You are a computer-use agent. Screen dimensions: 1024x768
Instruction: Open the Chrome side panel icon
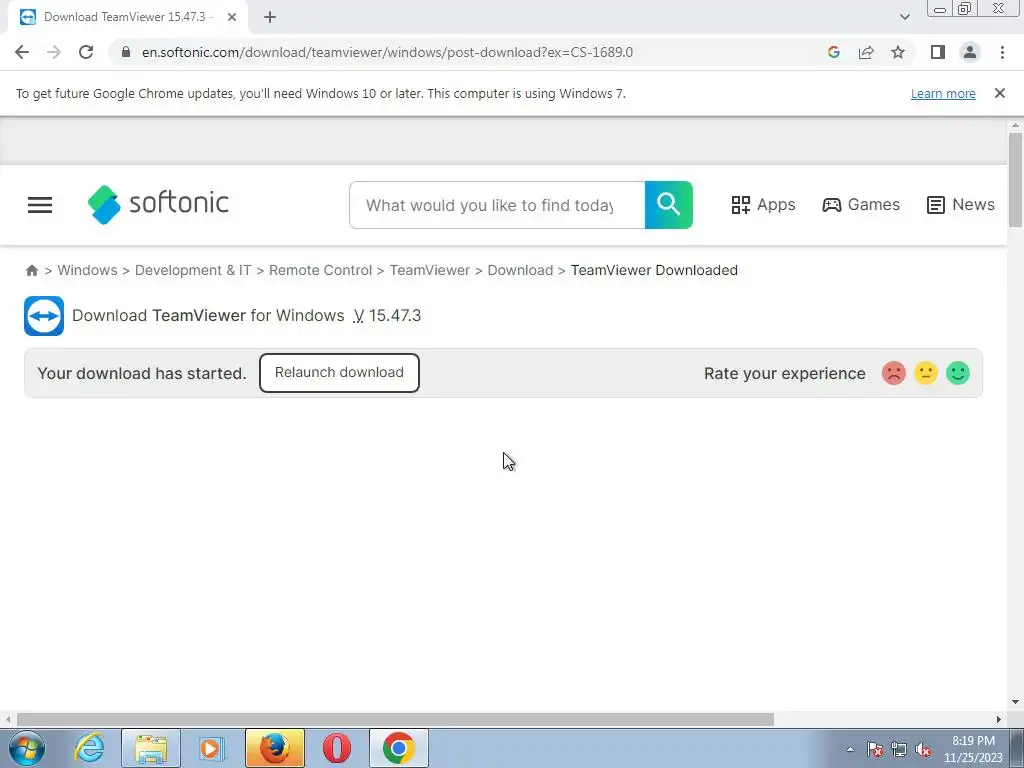938,52
